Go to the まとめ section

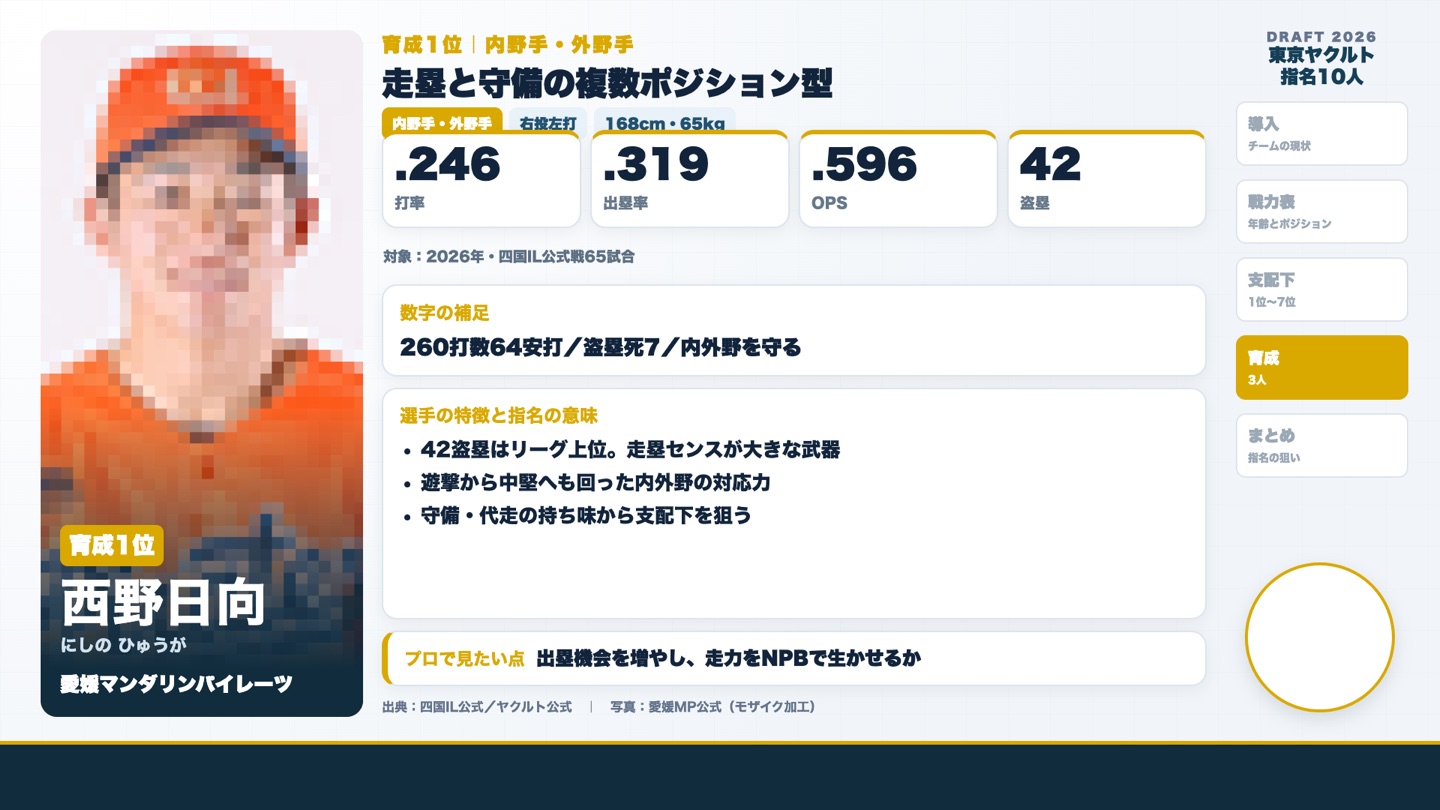tap(1321, 445)
